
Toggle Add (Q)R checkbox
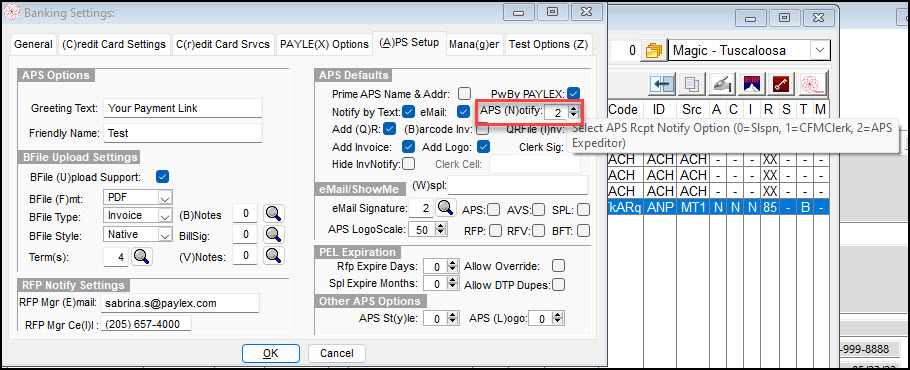tap(390, 129)
